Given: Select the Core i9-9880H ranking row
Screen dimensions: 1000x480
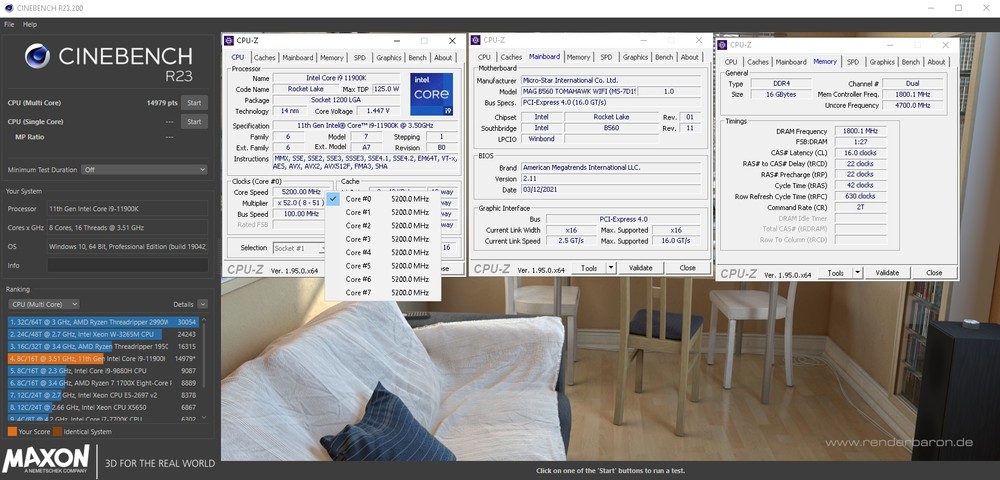Looking at the screenshot, I should tap(104, 370).
